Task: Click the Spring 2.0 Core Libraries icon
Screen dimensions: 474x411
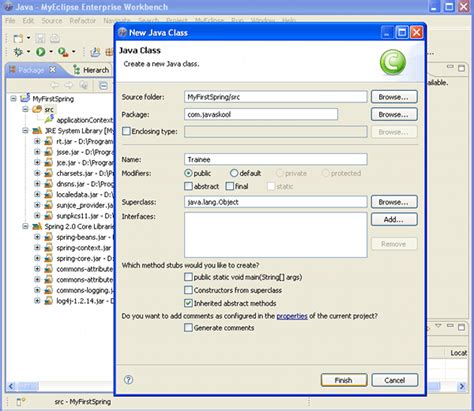Action: [x=37, y=227]
